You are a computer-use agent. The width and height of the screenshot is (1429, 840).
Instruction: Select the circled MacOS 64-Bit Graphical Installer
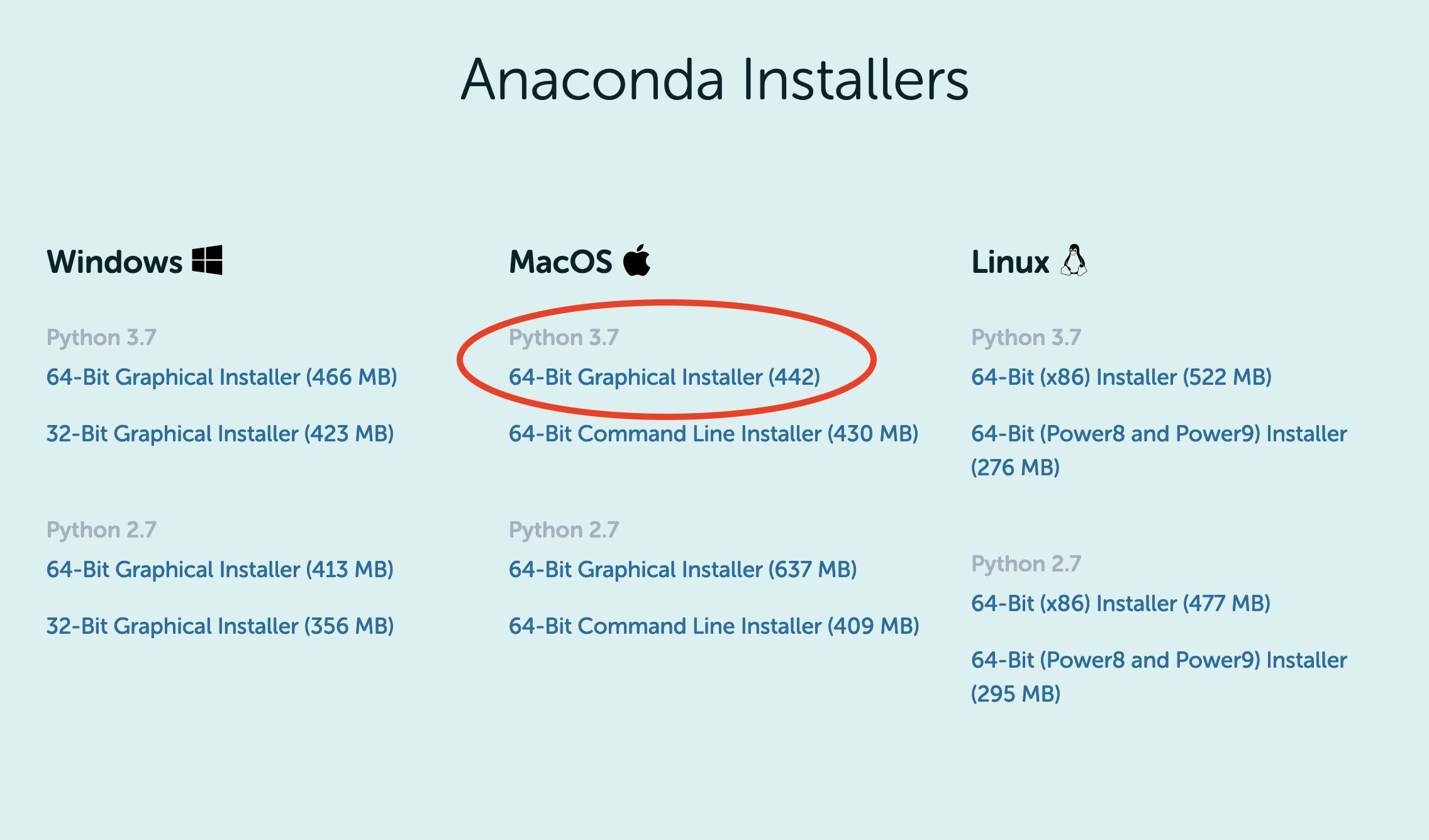click(x=664, y=377)
